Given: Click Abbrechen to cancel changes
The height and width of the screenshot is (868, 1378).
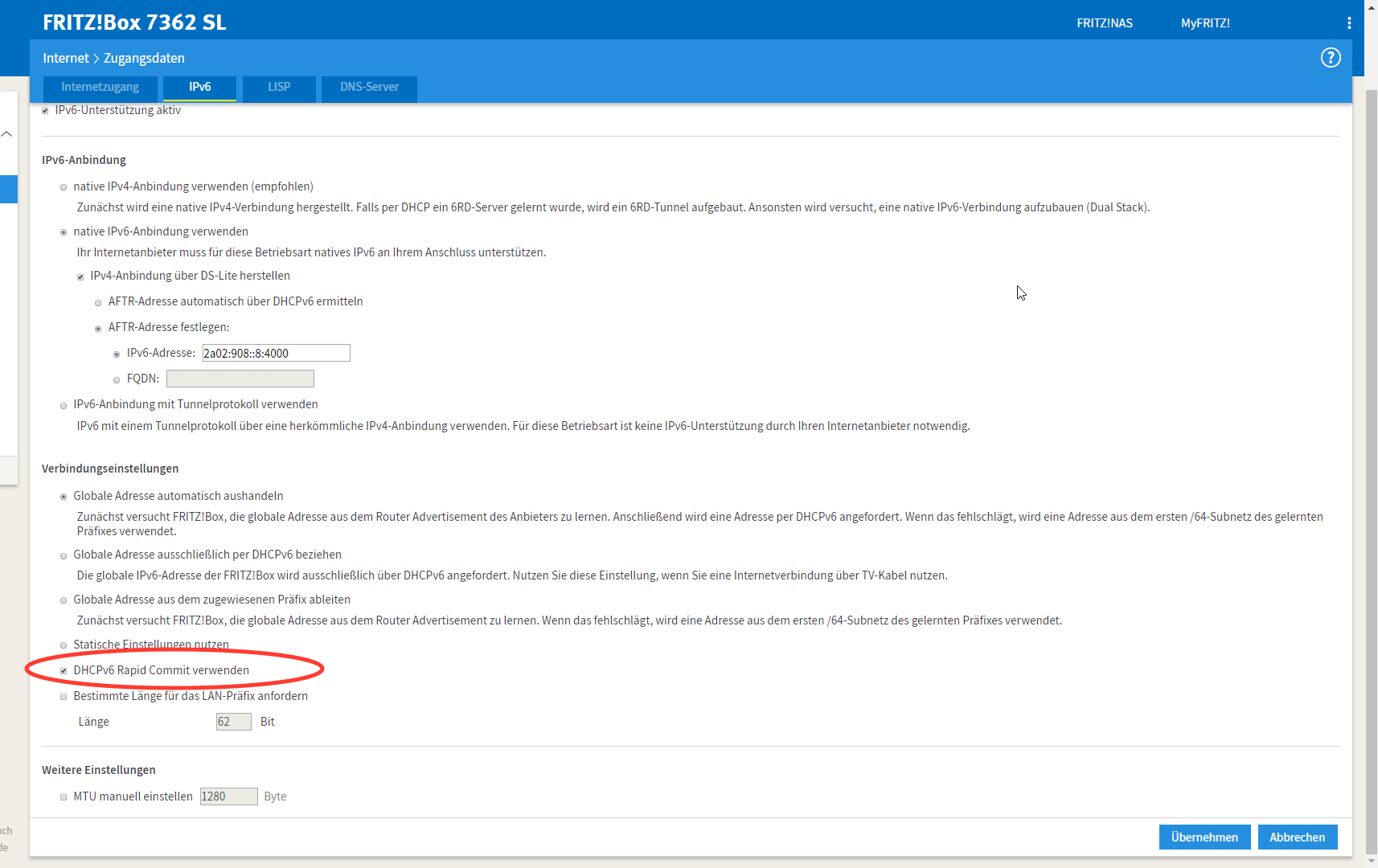Looking at the screenshot, I should click(x=1297, y=837).
